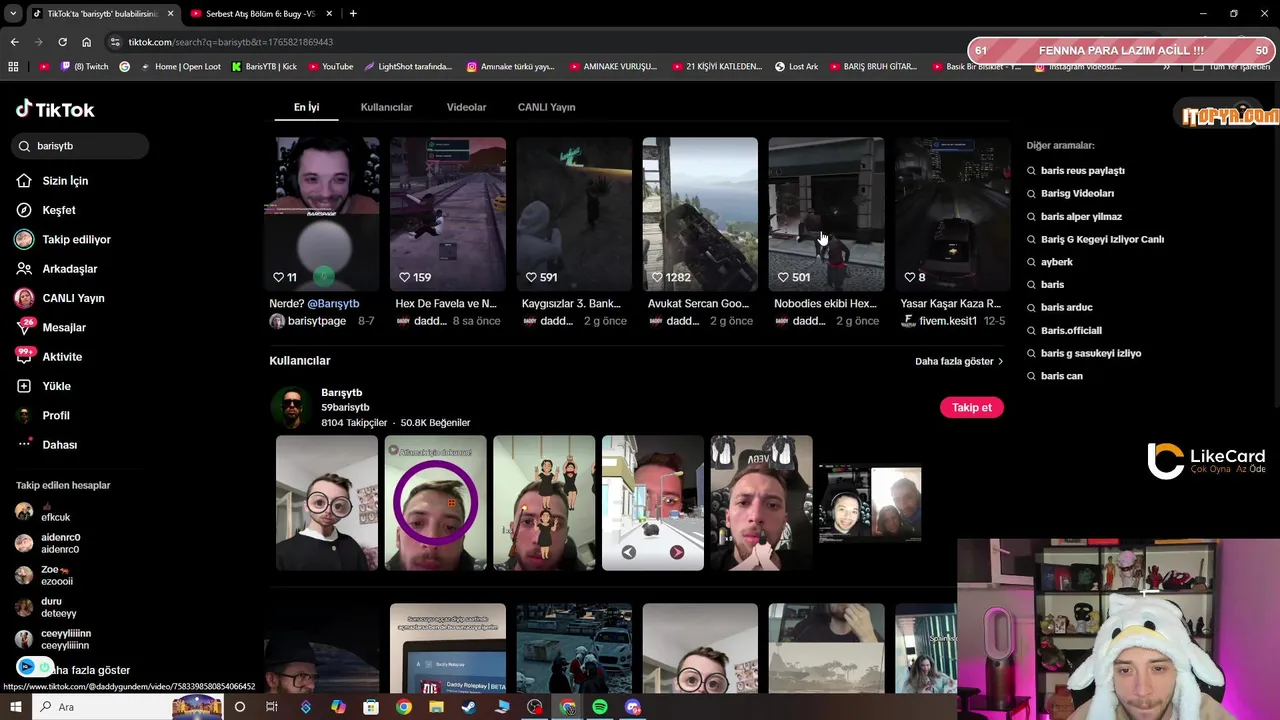The height and width of the screenshot is (720, 1280).
Task: Click heart count on Nerde? video
Action: click(x=285, y=277)
